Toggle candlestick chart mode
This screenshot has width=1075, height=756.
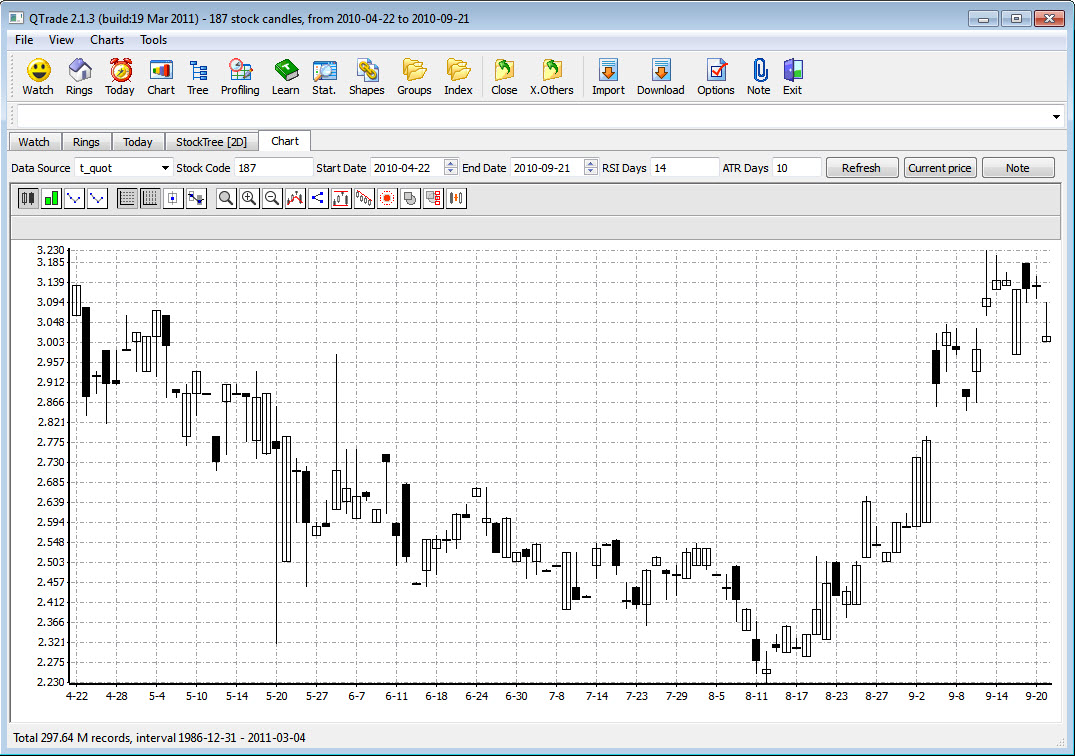click(28, 199)
